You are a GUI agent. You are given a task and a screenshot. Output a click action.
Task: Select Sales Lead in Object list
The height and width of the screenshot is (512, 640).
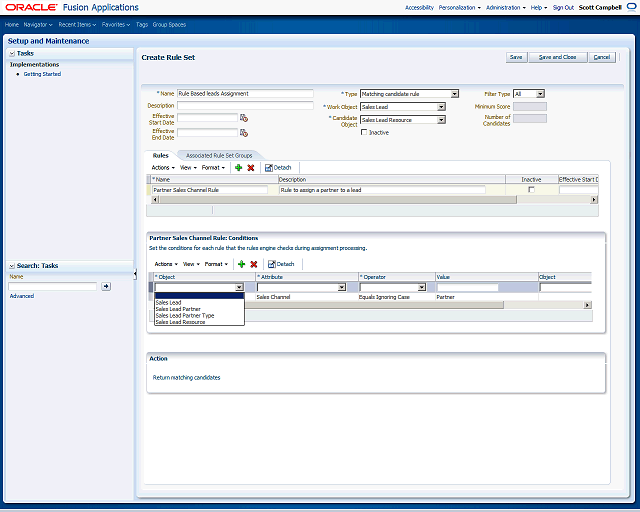click(200, 303)
